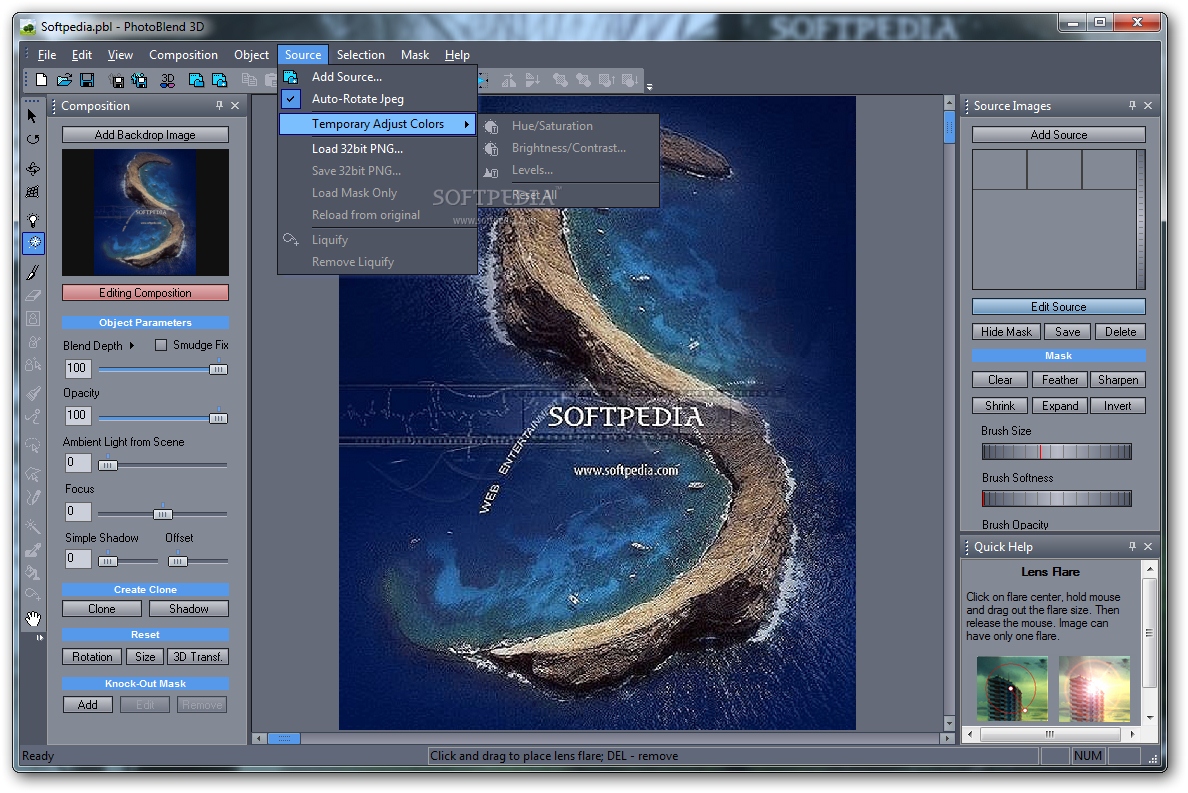This screenshot has height=793, width=1188.
Task: Reset Rotation with the Rotation button
Action: [x=92, y=657]
